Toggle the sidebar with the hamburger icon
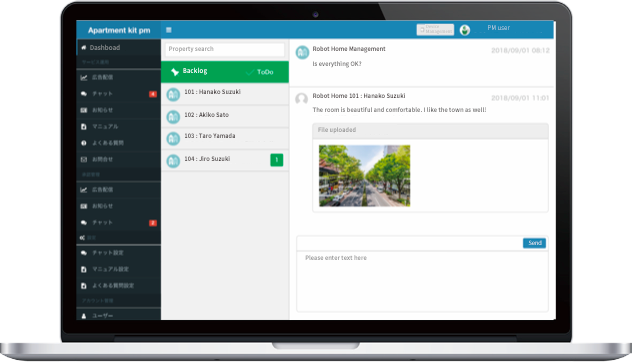 click(x=169, y=30)
